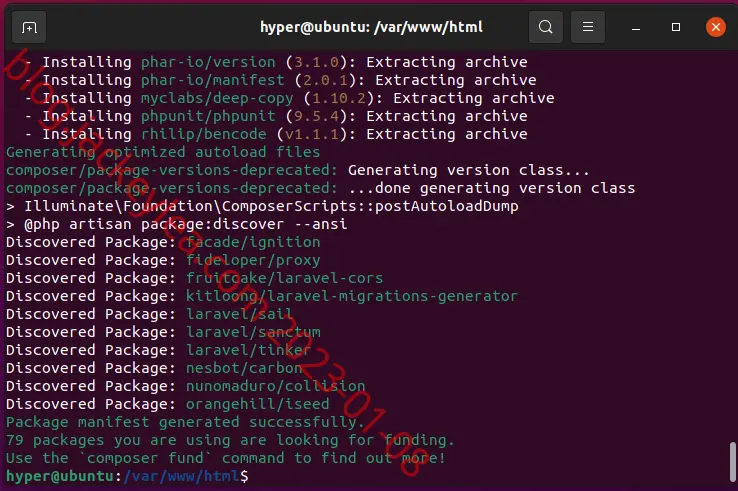Click the kitloong/laravel-migrations-generator package text
This screenshot has height=491, width=738.
pyautogui.click(x=352, y=296)
